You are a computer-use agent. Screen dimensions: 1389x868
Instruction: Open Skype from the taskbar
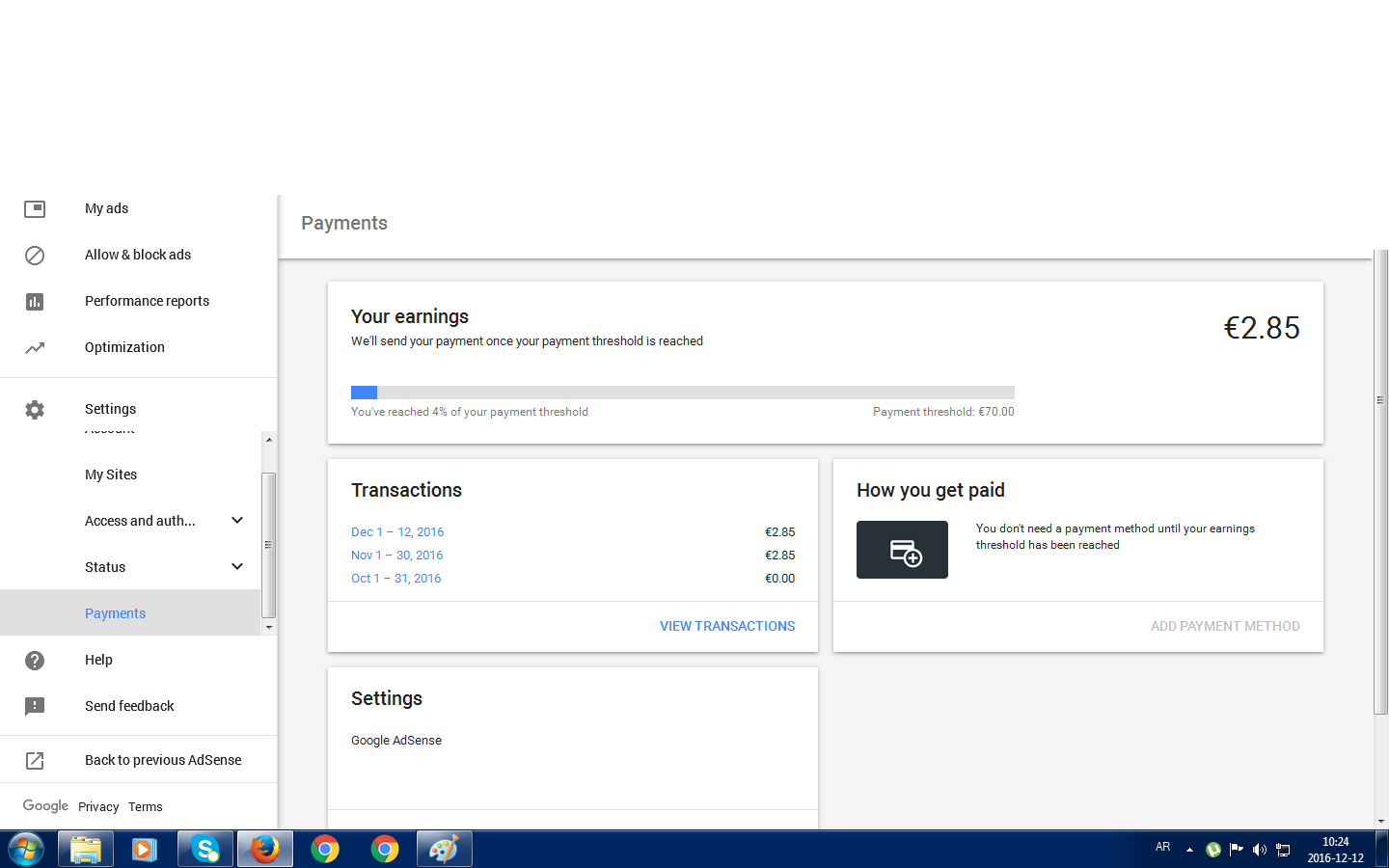click(x=204, y=850)
